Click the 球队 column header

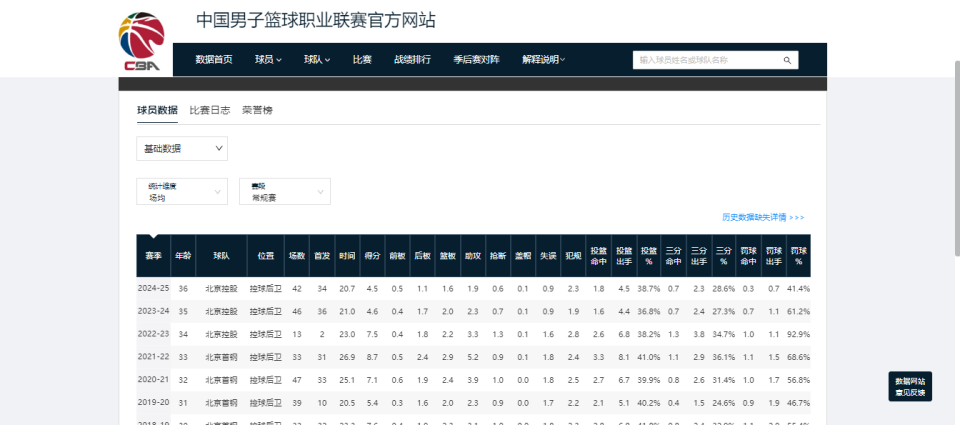(221, 256)
